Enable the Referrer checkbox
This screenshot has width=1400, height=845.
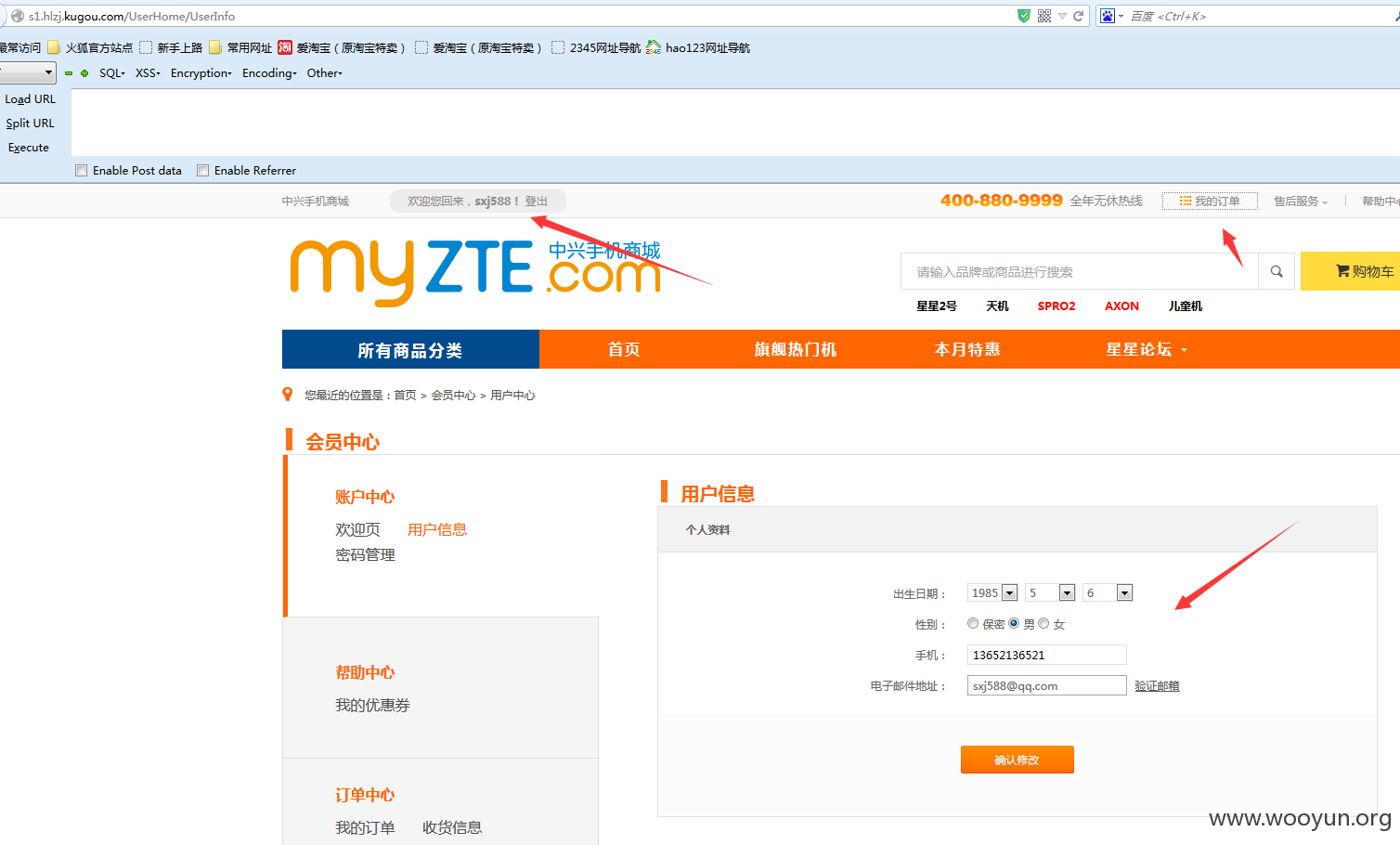pyautogui.click(x=202, y=171)
